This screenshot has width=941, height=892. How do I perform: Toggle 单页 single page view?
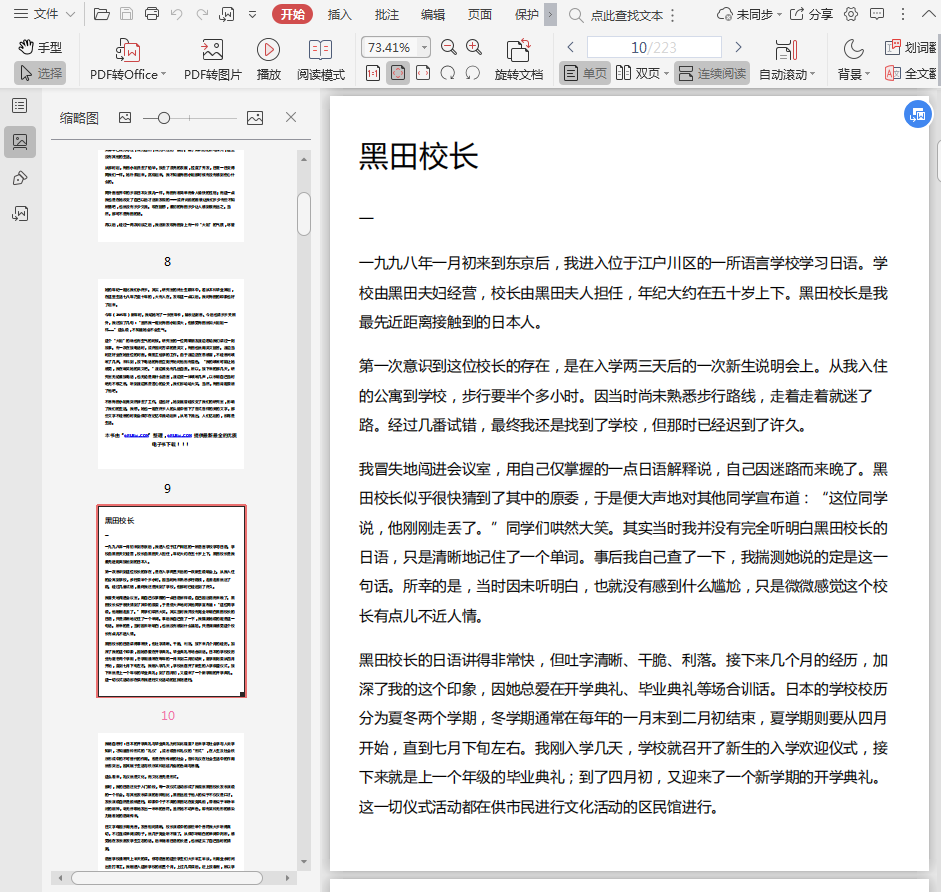coord(584,73)
